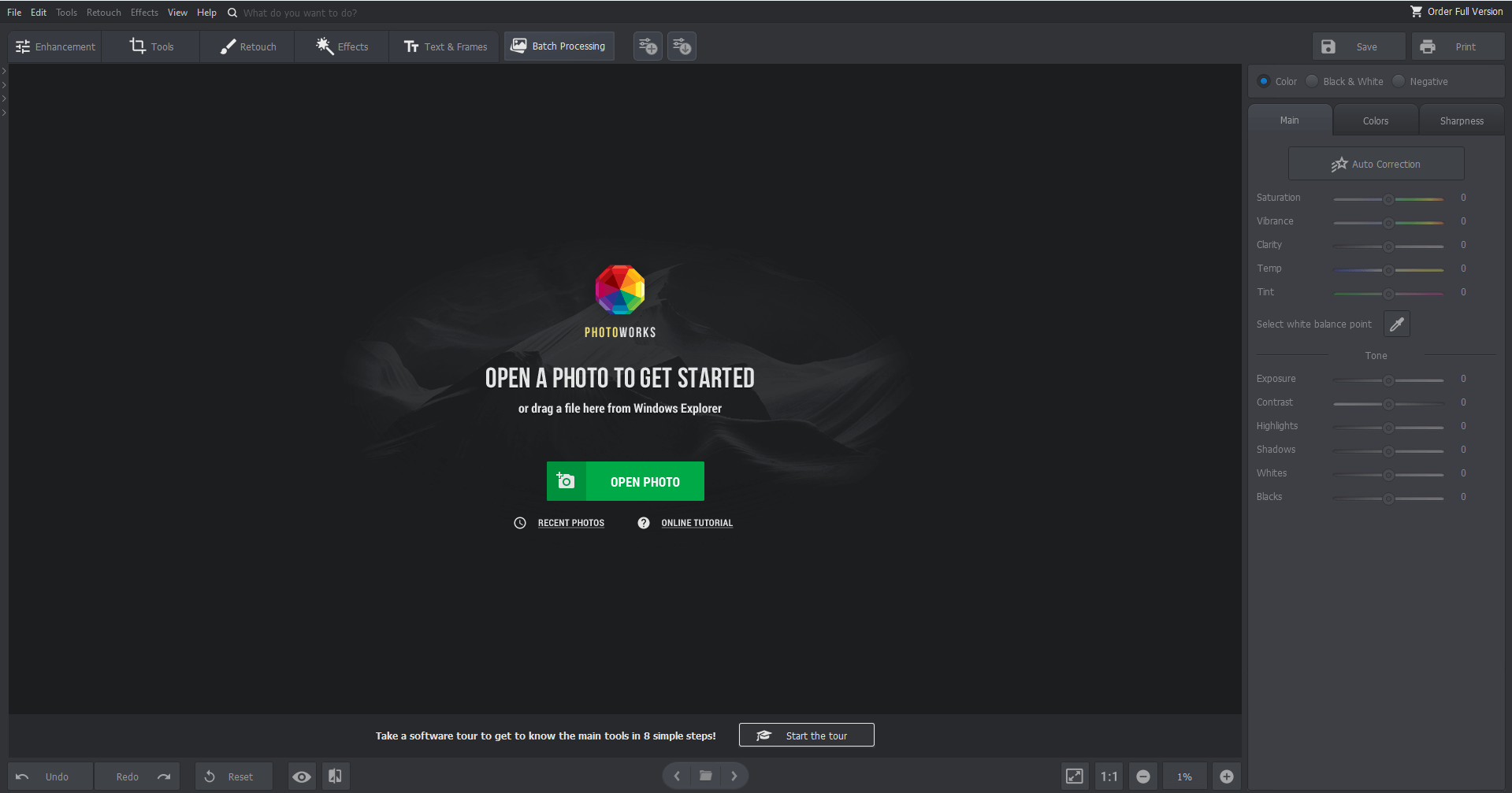Go to previous photo arrow
Screen dimensions: 1512x793
[677, 776]
